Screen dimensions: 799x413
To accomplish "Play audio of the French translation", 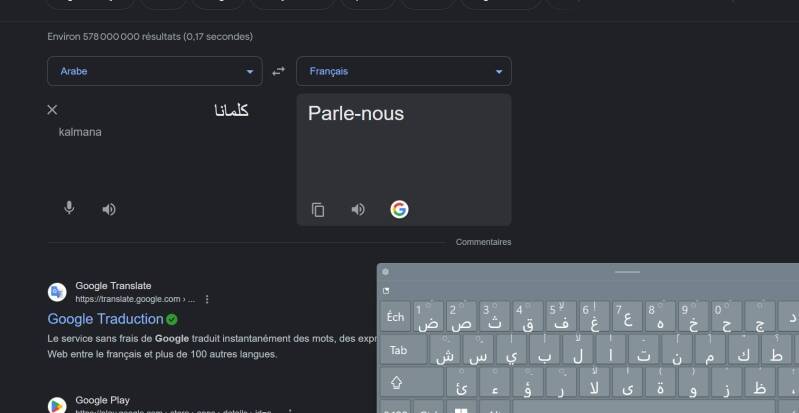I will pyautogui.click(x=358, y=210).
